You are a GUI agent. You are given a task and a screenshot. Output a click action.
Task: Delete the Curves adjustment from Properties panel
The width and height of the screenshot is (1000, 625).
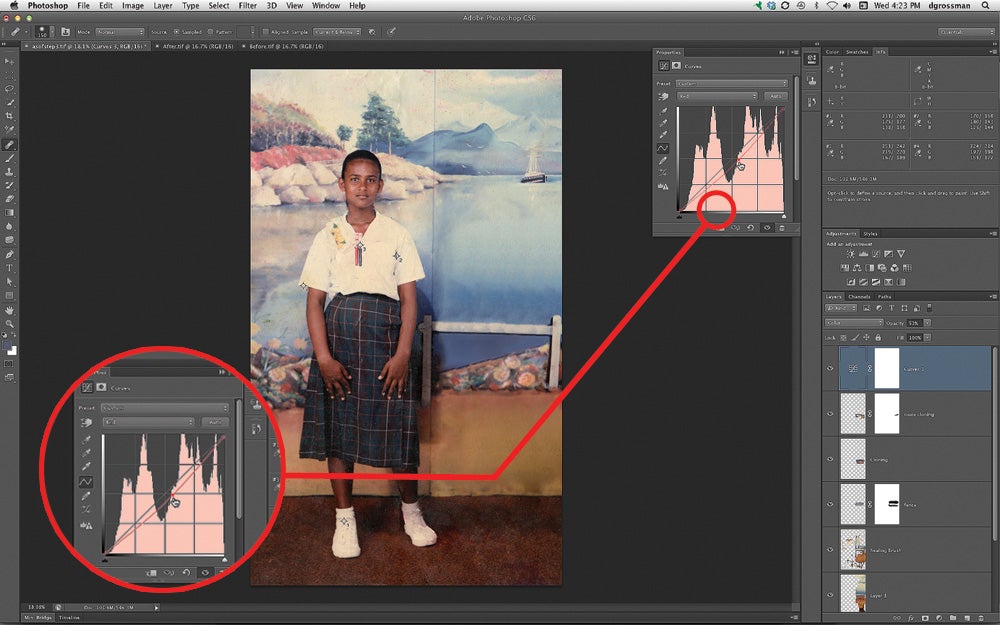(782, 228)
